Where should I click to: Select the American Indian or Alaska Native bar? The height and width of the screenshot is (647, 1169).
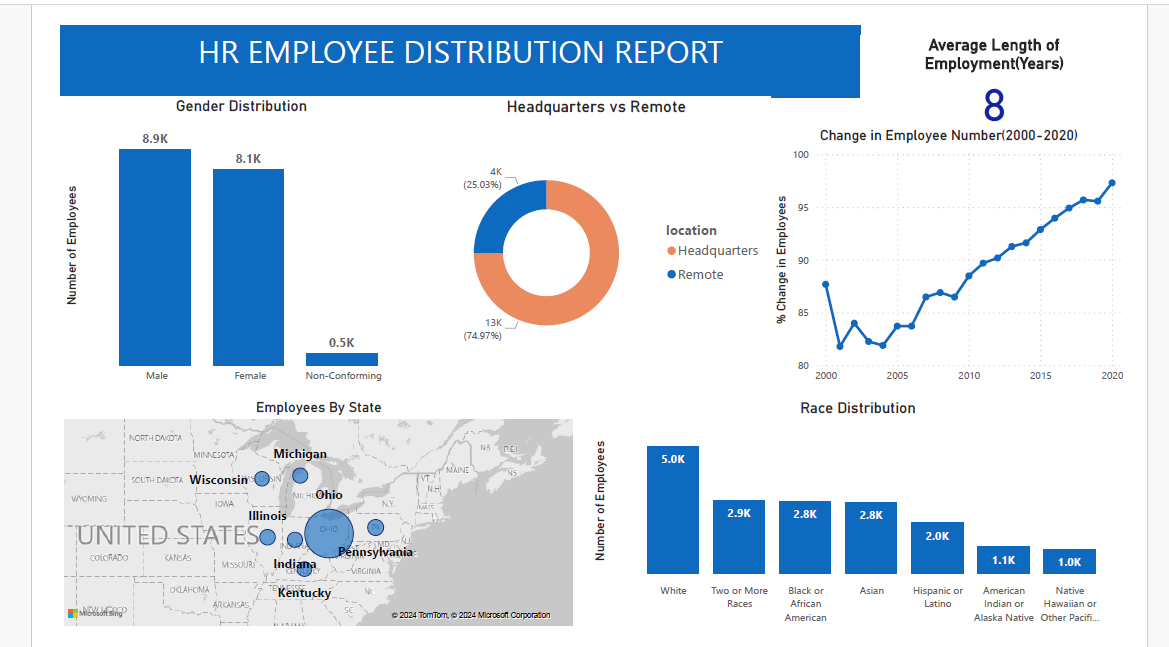click(1003, 560)
